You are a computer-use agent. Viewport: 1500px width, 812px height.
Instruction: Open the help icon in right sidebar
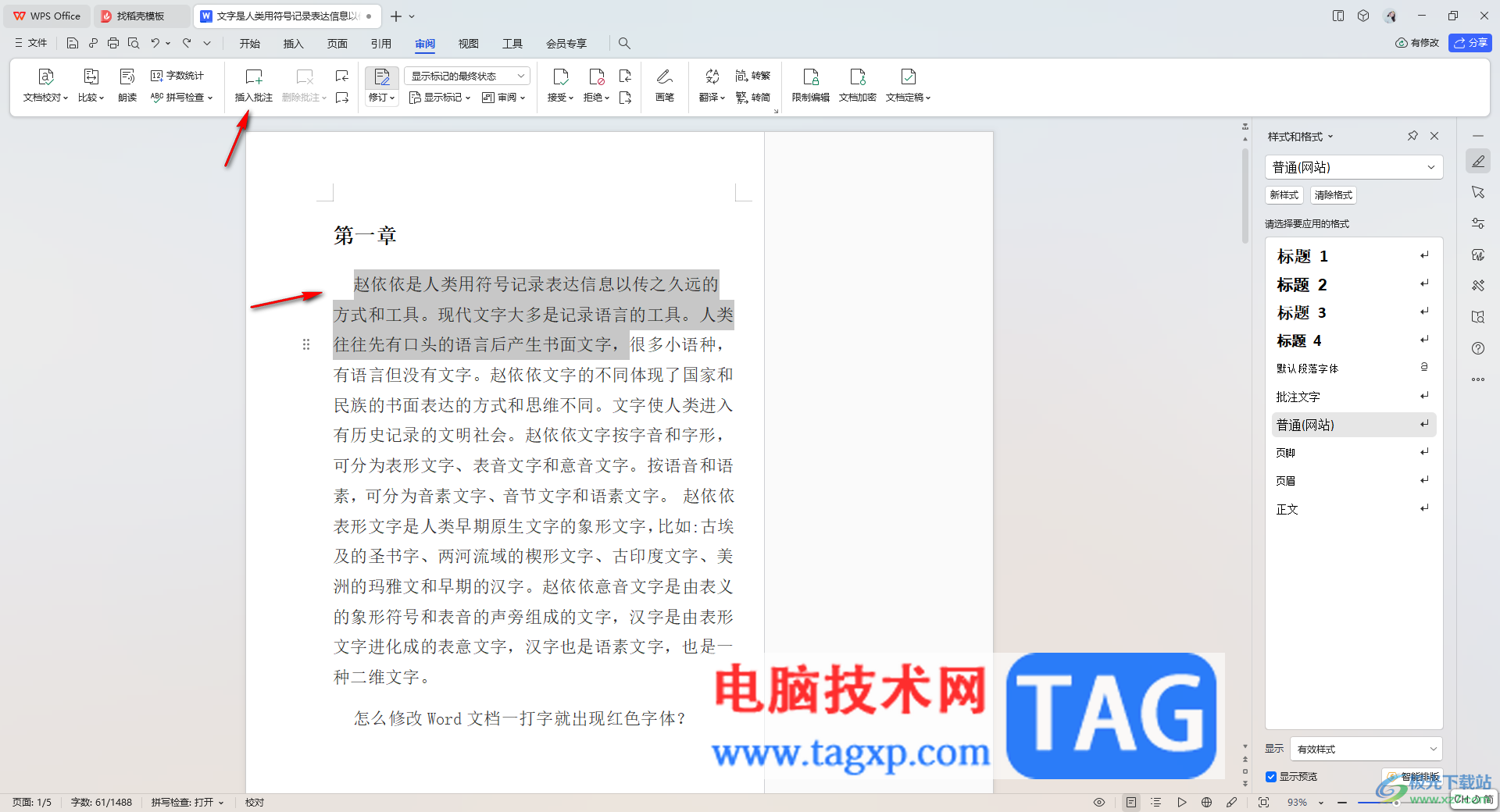1478,348
